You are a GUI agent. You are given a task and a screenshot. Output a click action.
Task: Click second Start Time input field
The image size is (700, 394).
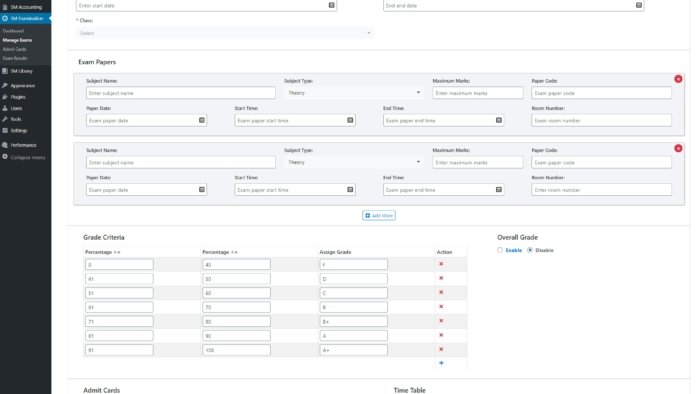tap(295, 190)
